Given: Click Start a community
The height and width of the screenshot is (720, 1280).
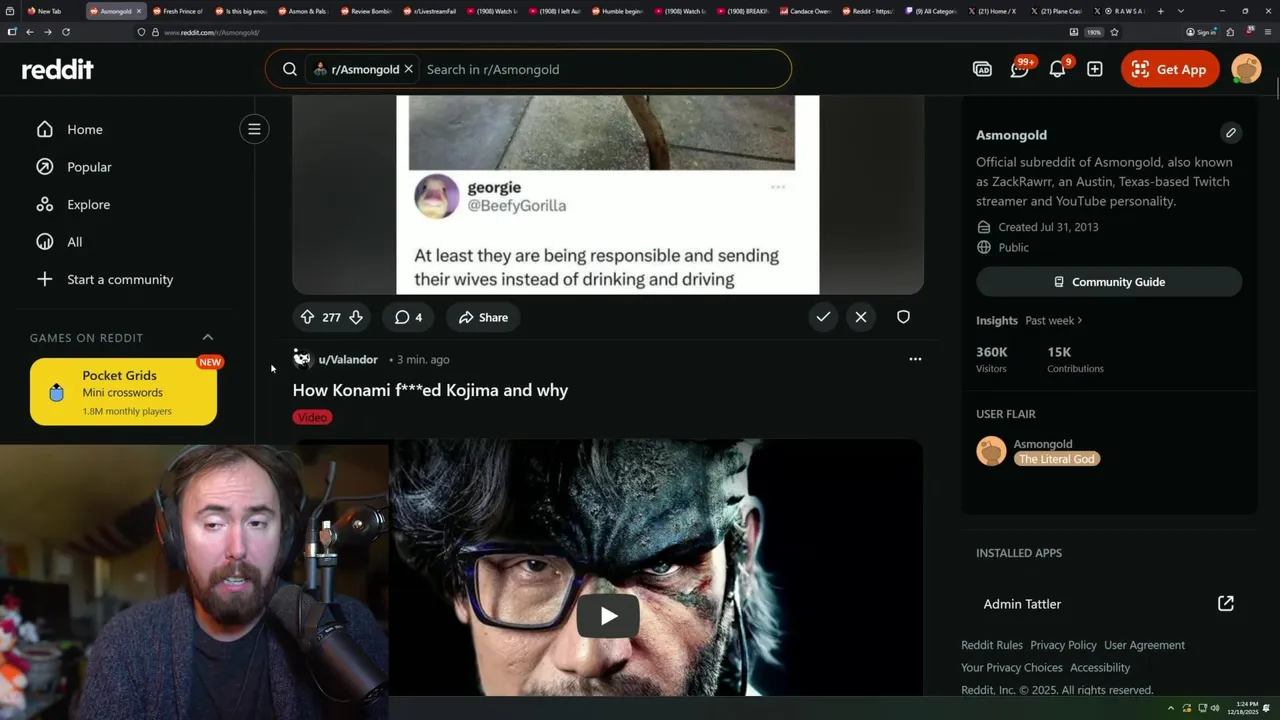Looking at the screenshot, I should 120,279.
